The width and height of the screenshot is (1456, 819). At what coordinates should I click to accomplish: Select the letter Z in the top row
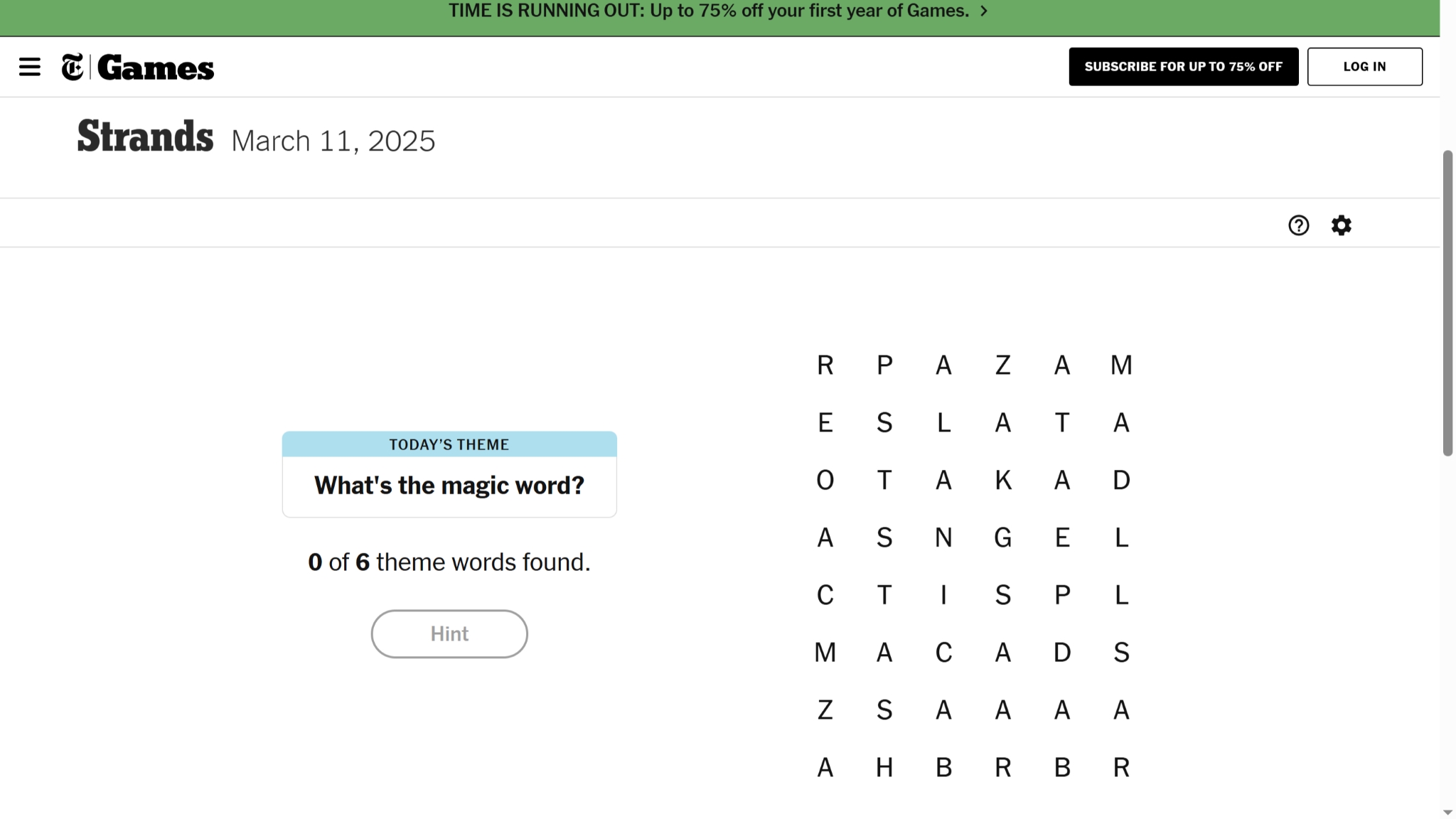point(1002,365)
